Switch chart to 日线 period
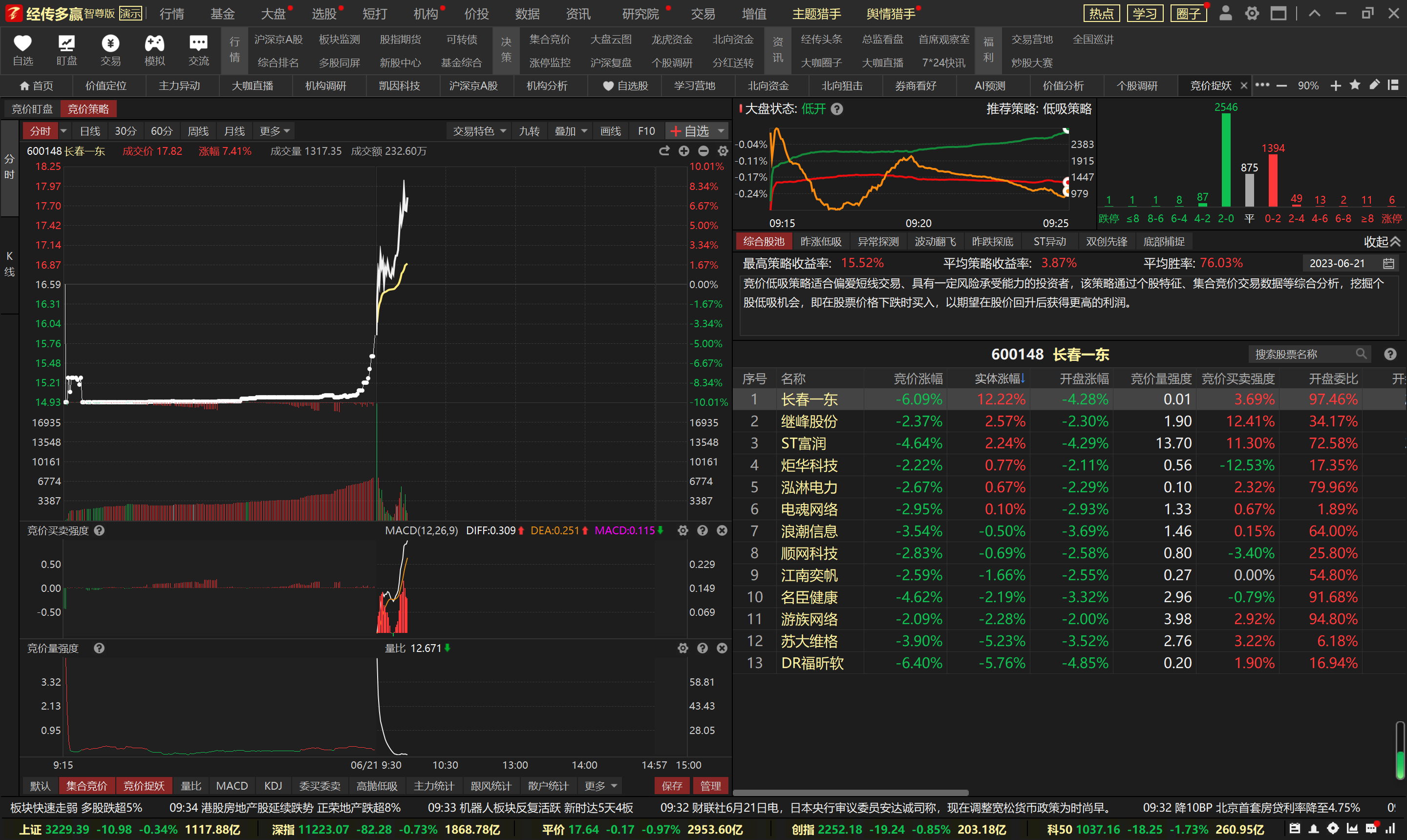 point(90,131)
